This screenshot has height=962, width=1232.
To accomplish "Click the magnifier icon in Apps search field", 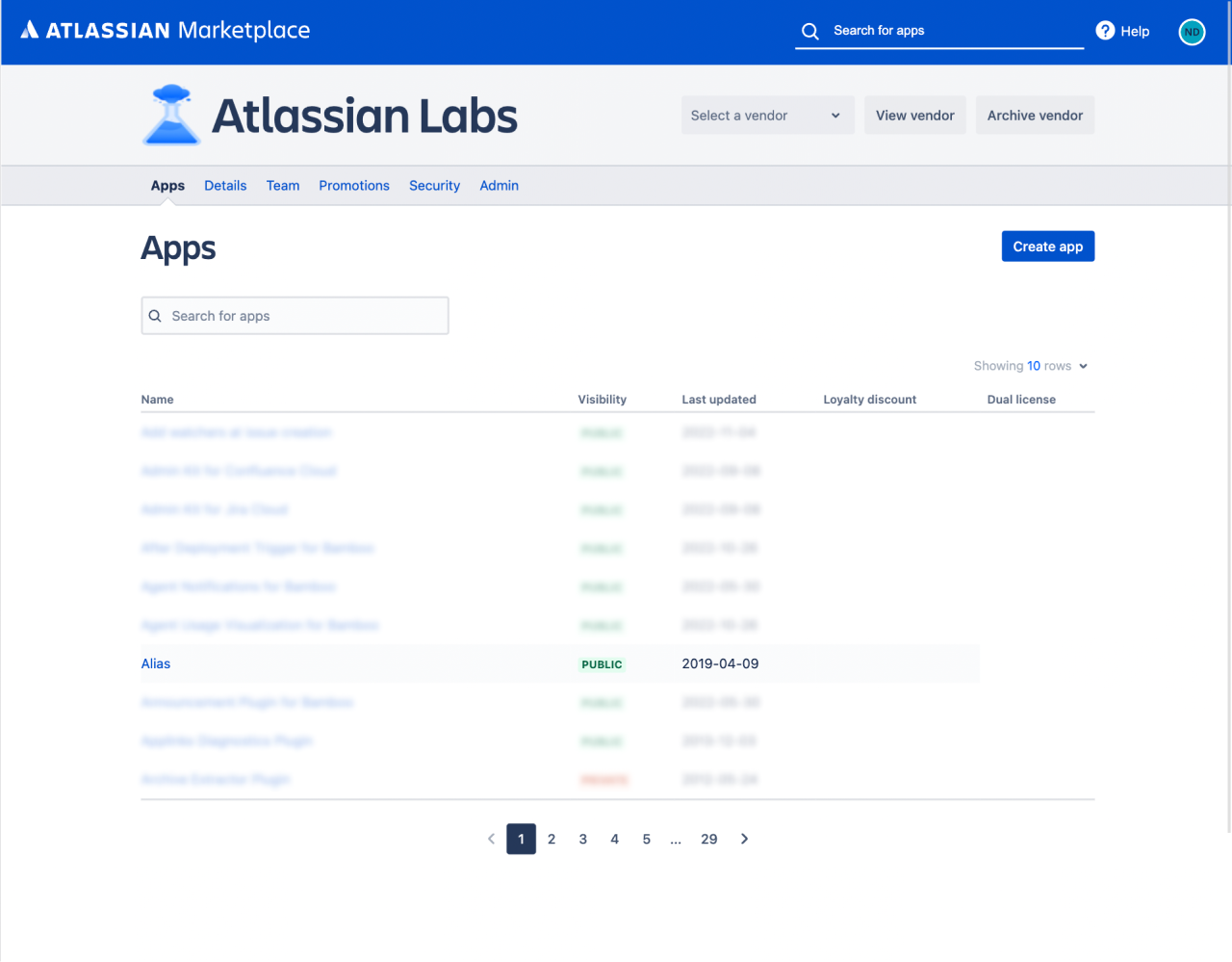I will click(x=155, y=316).
